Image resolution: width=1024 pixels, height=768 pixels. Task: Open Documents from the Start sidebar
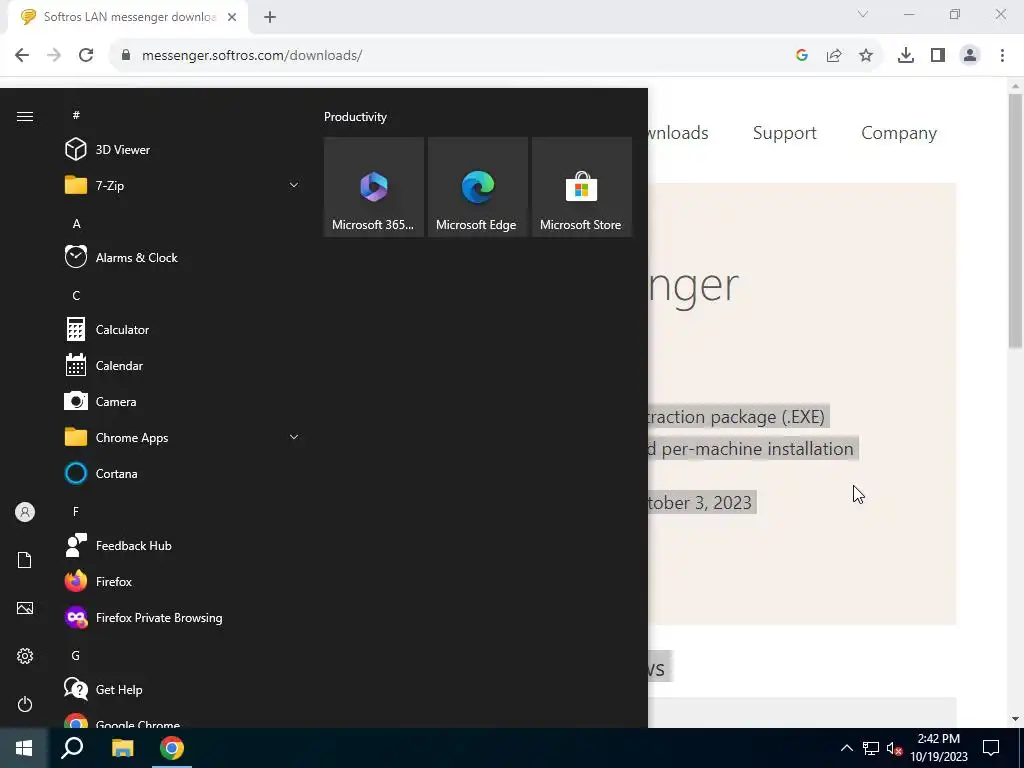tap(25, 560)
